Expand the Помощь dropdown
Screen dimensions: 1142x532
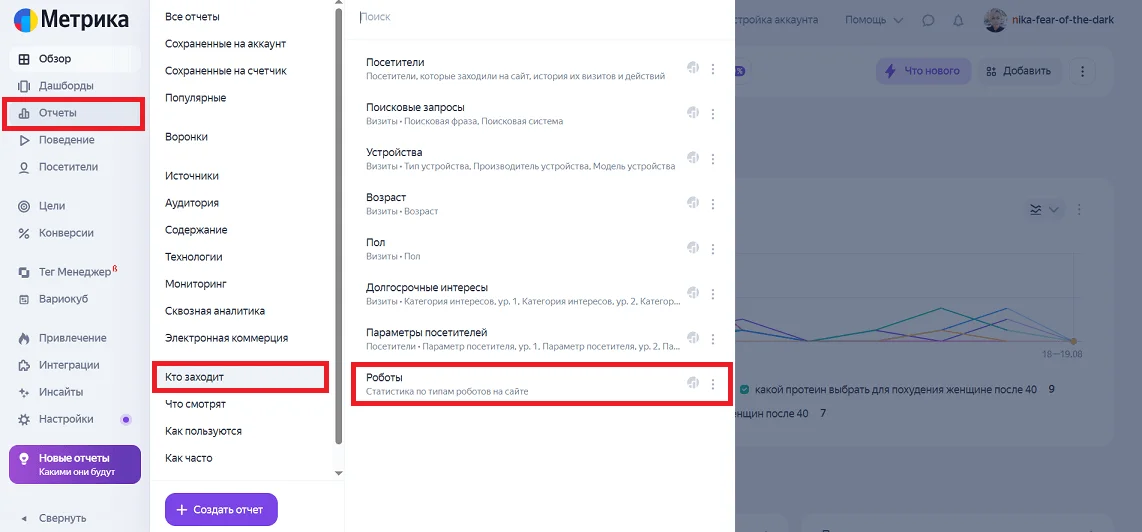(x=874, y=20)
